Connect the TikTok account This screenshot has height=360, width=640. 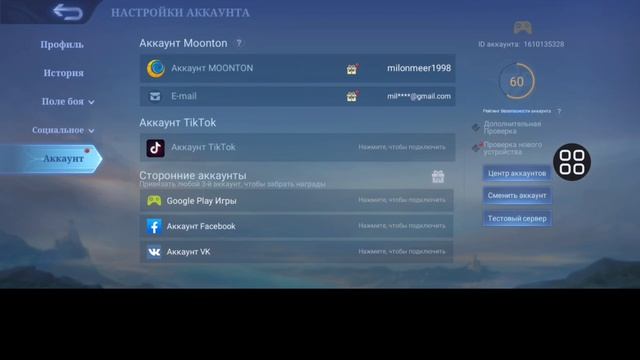(298, 147)
